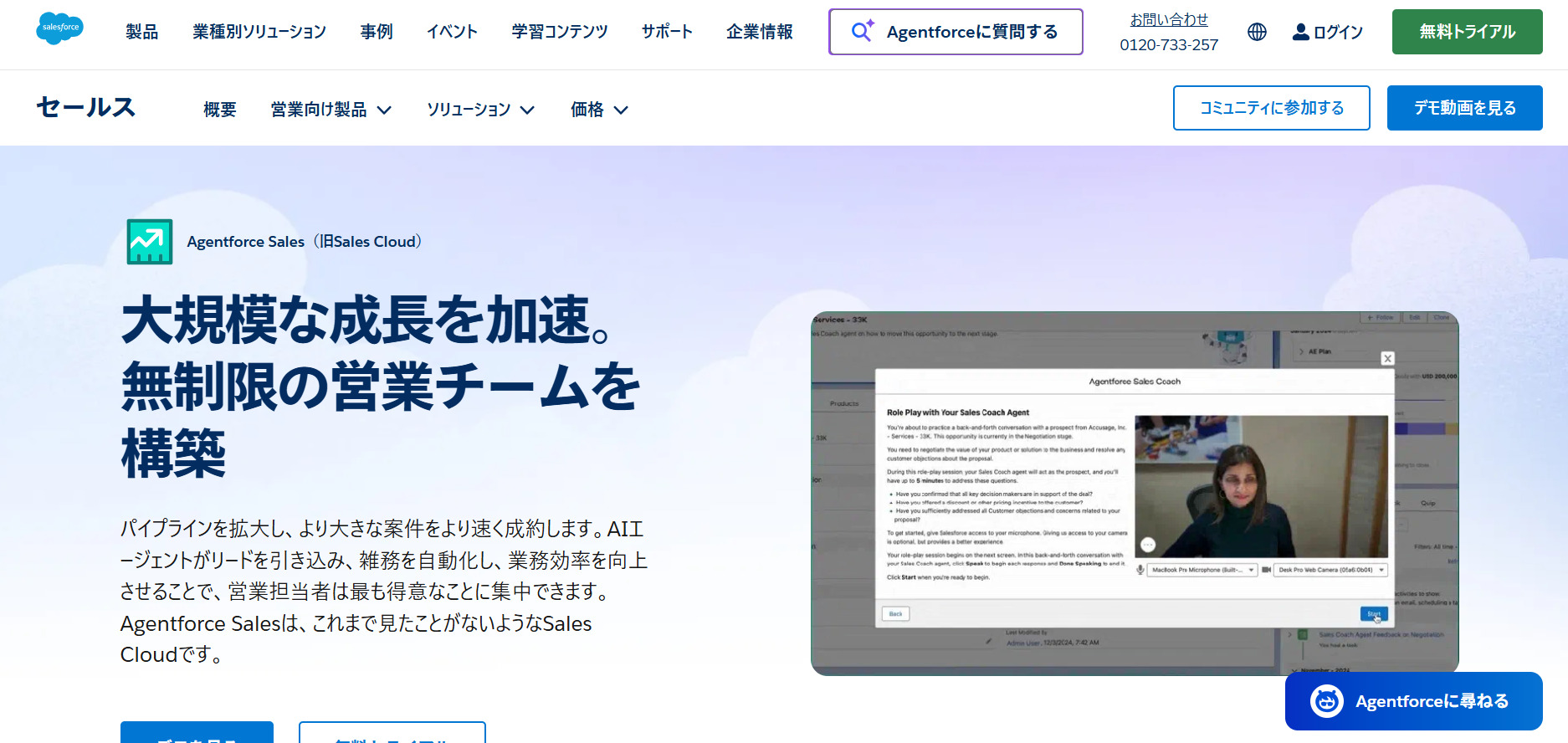Click the ログイン text link
Image resolution: width=1568 pixels, height=743 pixels.
click(1338, 32)
